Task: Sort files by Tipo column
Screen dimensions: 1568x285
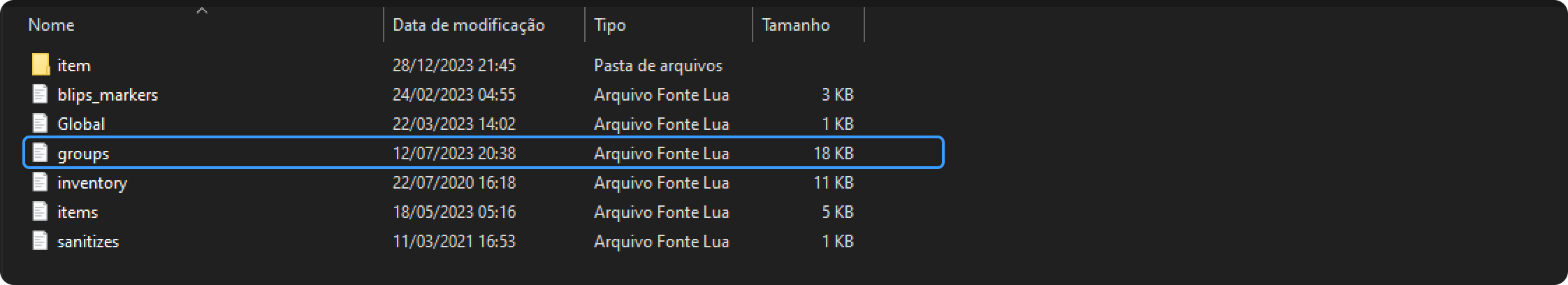Action: 610,25
